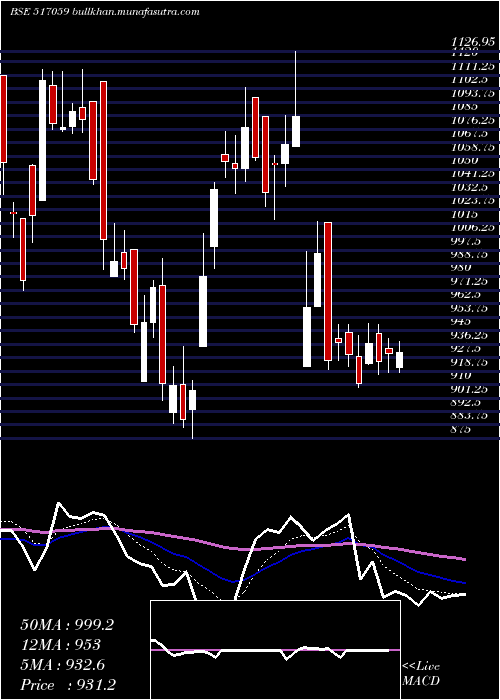Click the 962.5 price axis label

pos(466,294)
